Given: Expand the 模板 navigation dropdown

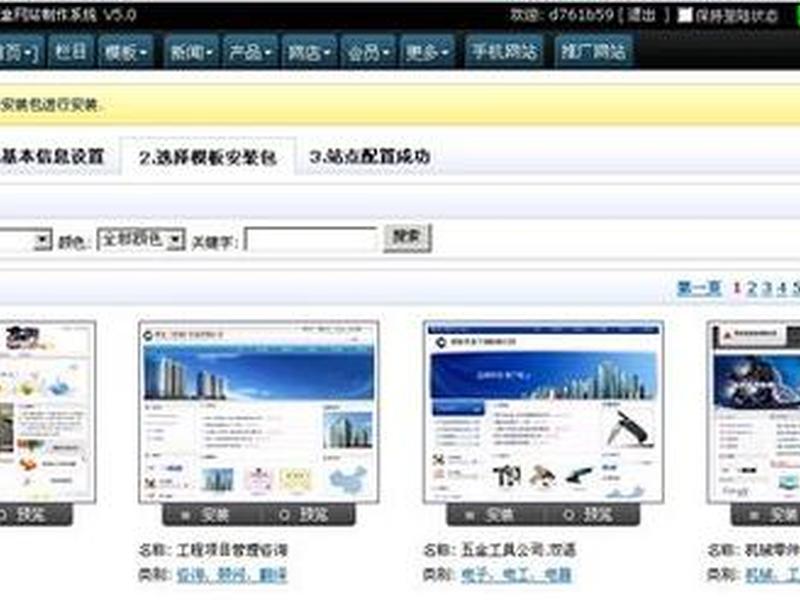Looking at the screenshot, I should click(x=126, y=51).
